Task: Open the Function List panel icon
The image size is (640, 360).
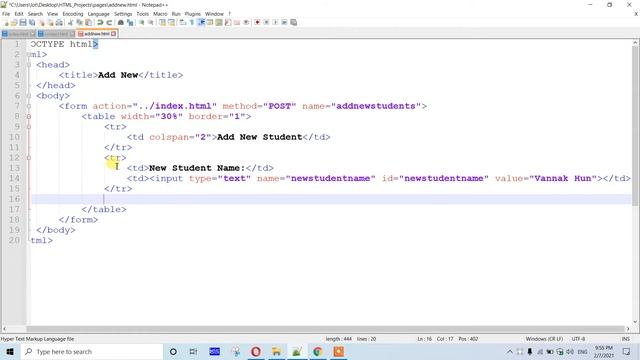Action: [x=228, y=22]
